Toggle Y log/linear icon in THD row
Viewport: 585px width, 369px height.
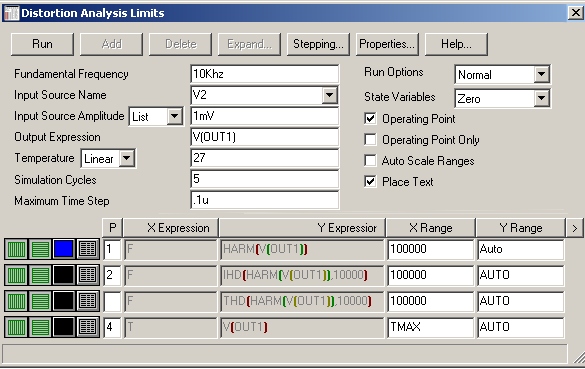[40, 301]
